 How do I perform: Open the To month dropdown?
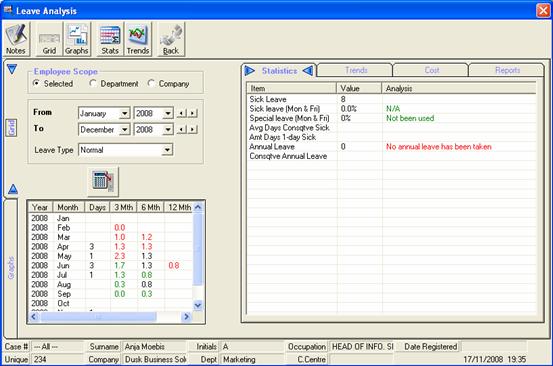(x=124, y=130)
